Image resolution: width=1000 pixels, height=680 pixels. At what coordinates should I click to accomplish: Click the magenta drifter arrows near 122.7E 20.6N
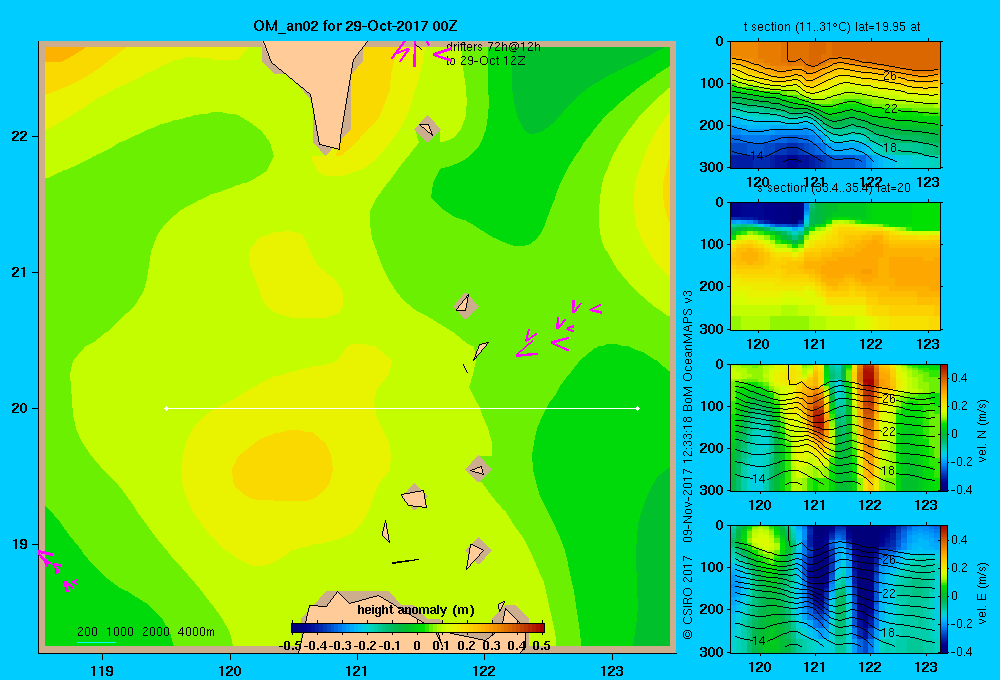tap(558, 329)
